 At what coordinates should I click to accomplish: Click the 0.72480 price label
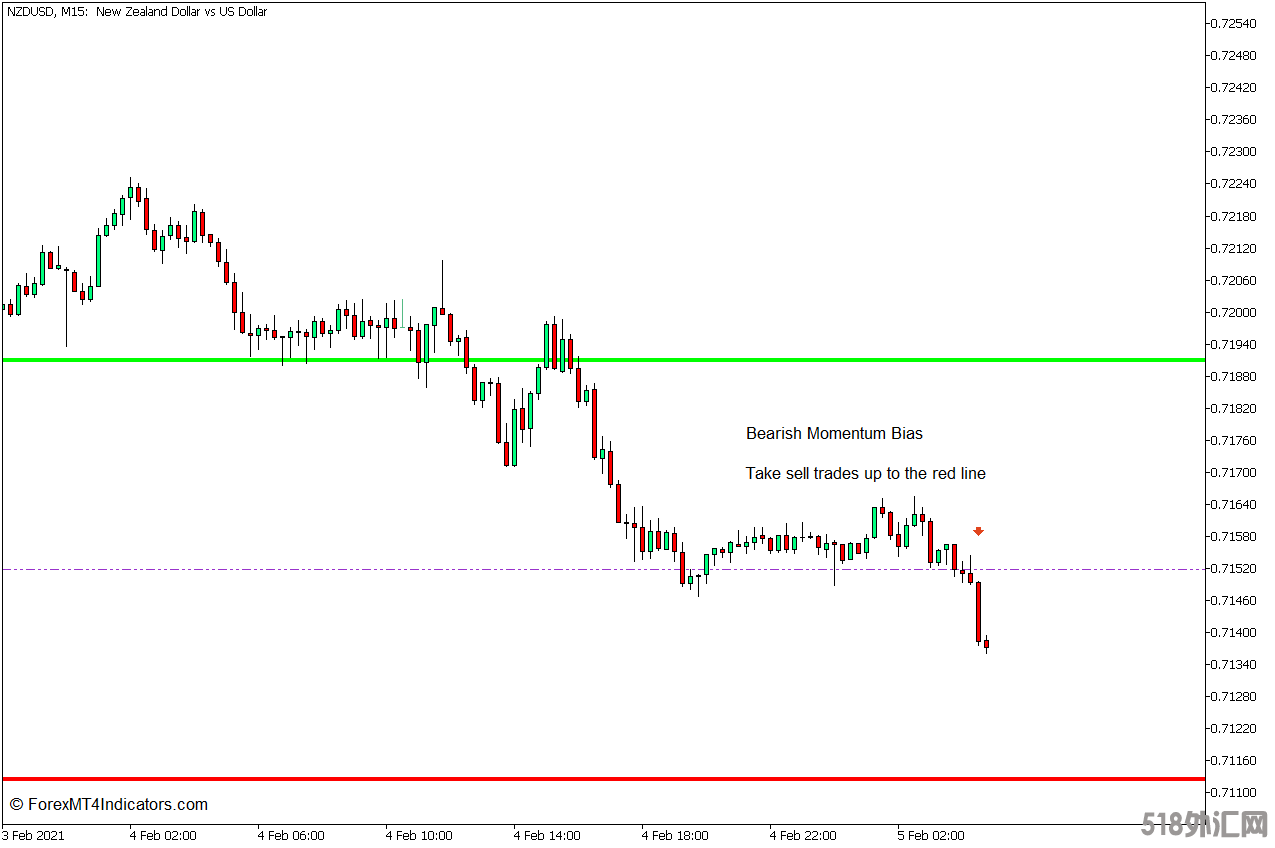point(1232,55)
